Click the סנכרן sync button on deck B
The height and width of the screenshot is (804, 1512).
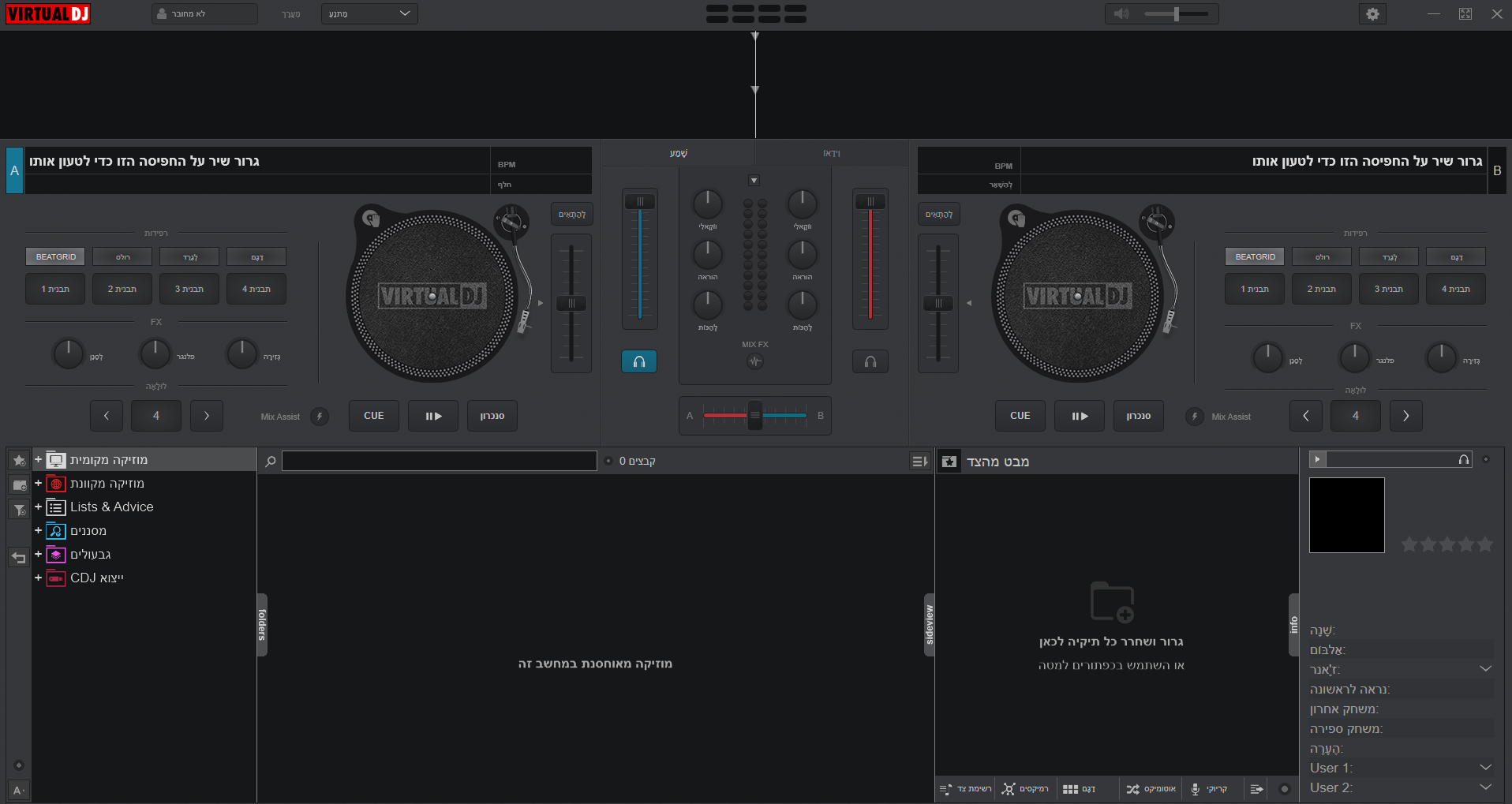[x=1139, y=416]
